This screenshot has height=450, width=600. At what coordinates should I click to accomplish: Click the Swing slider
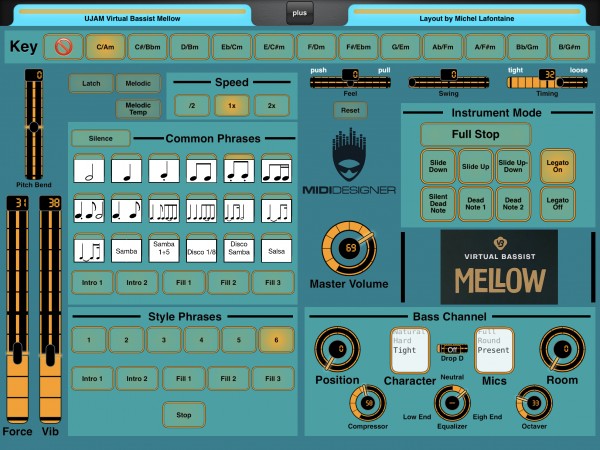tap(448, 82)
